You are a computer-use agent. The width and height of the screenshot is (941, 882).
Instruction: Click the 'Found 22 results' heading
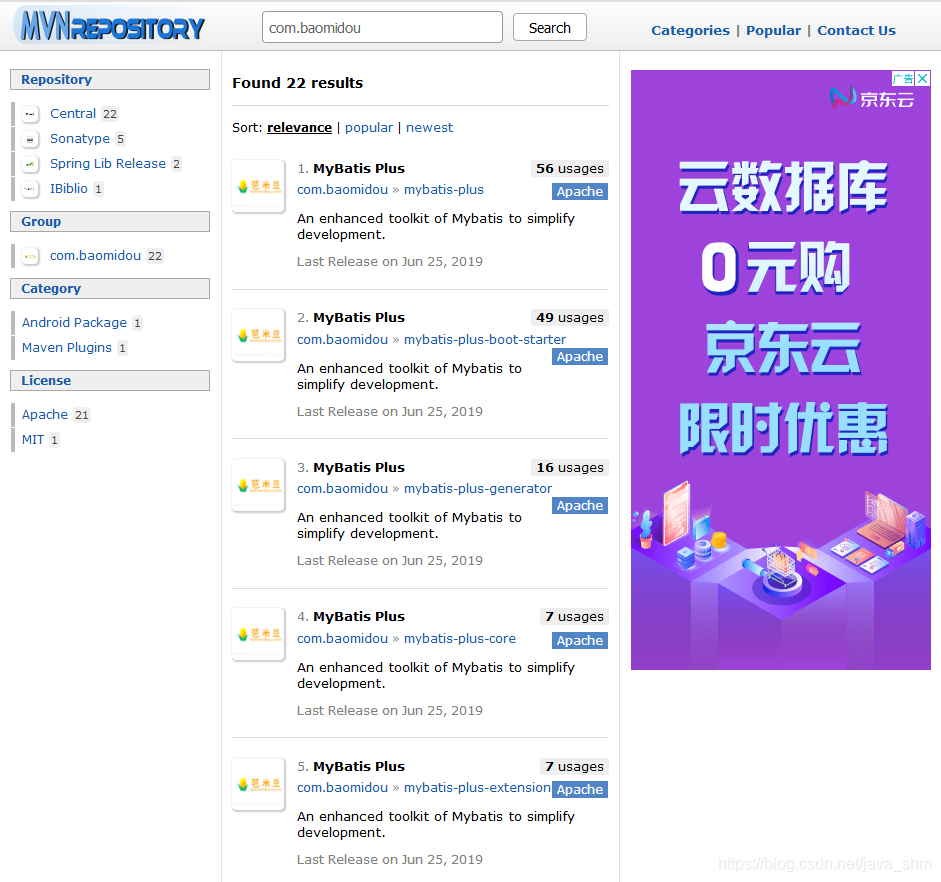[298, 83]
